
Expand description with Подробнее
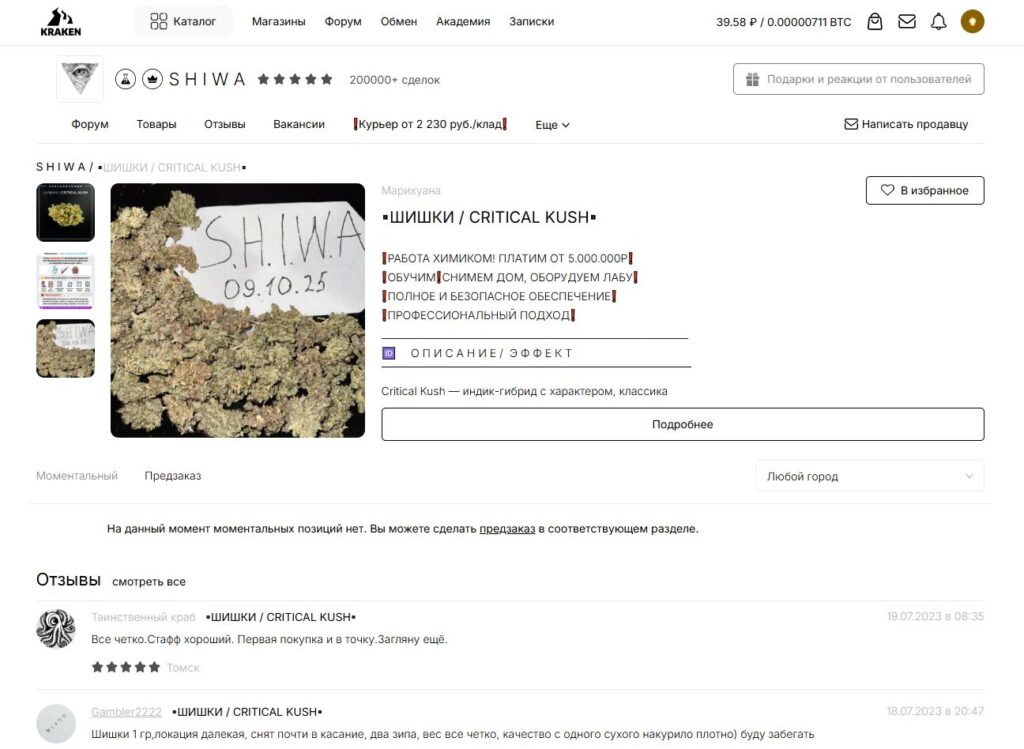tap(682, 424)
